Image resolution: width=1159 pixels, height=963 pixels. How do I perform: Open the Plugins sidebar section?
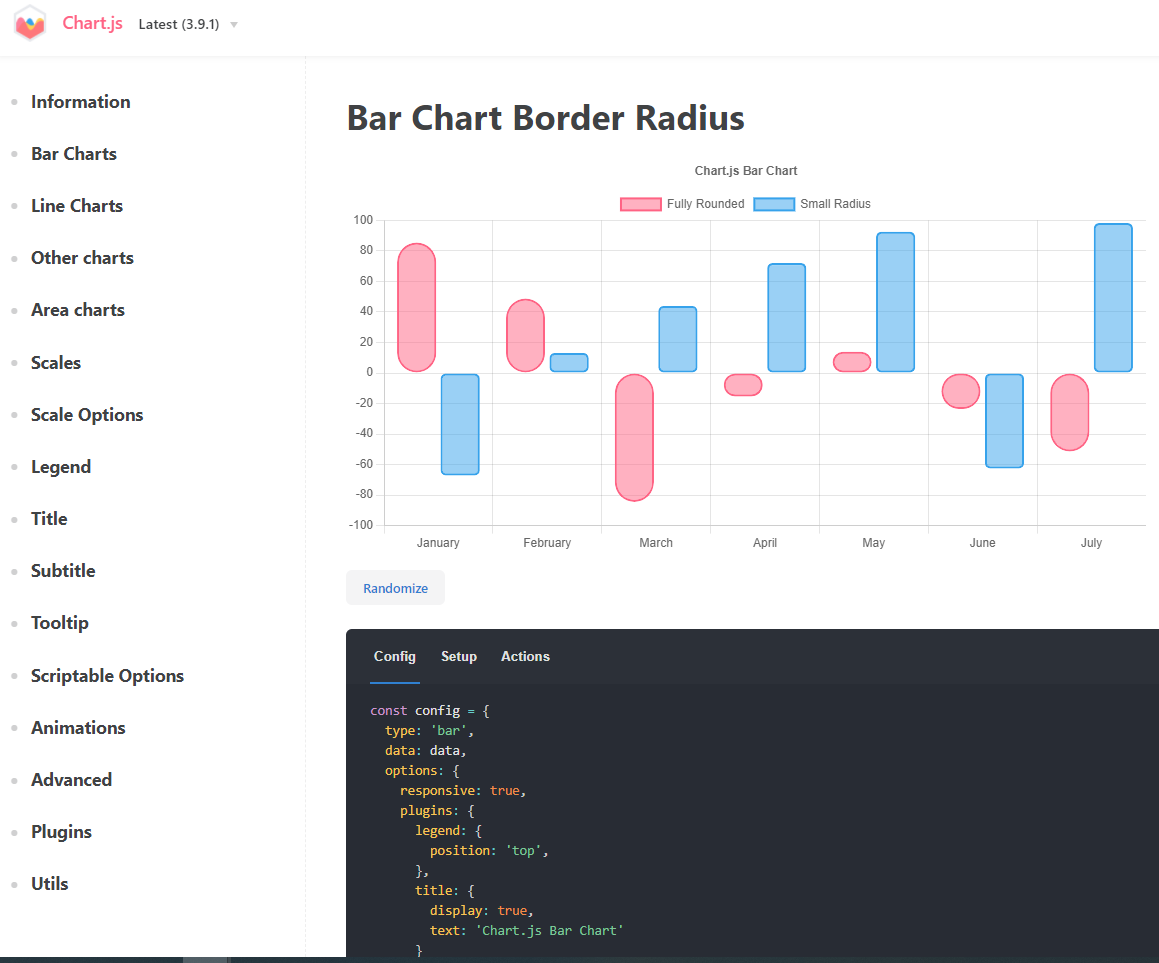pos(61,832)
